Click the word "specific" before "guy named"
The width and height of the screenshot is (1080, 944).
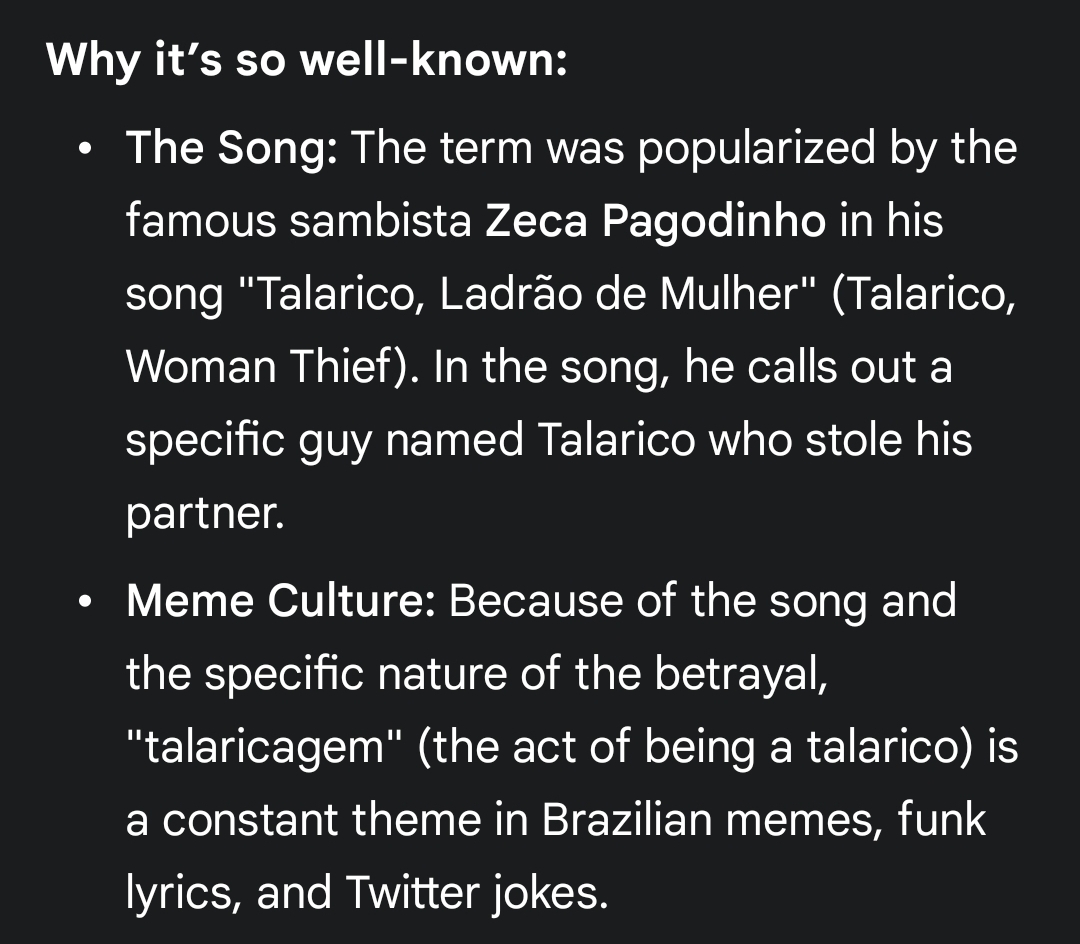(204, 439)
